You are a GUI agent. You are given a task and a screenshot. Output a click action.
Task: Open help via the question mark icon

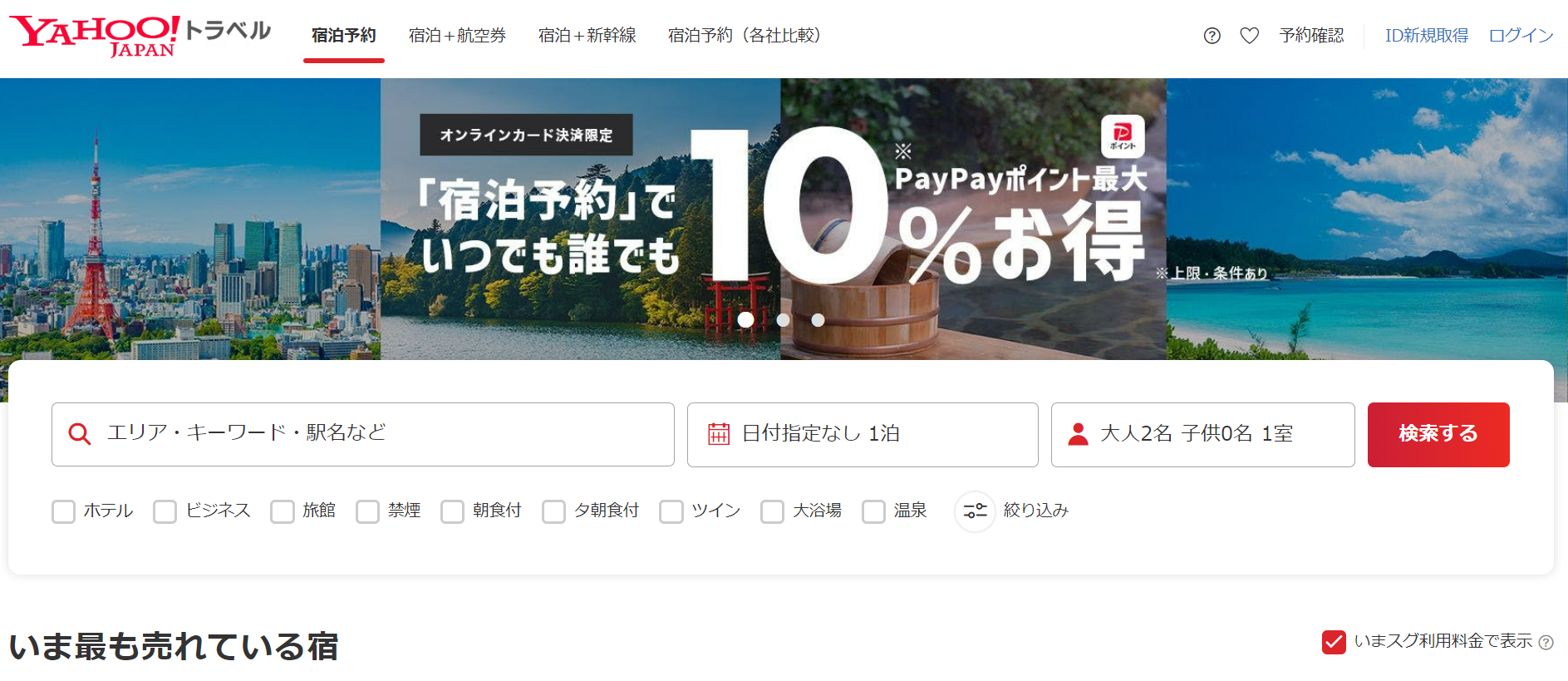[1212, 36]
